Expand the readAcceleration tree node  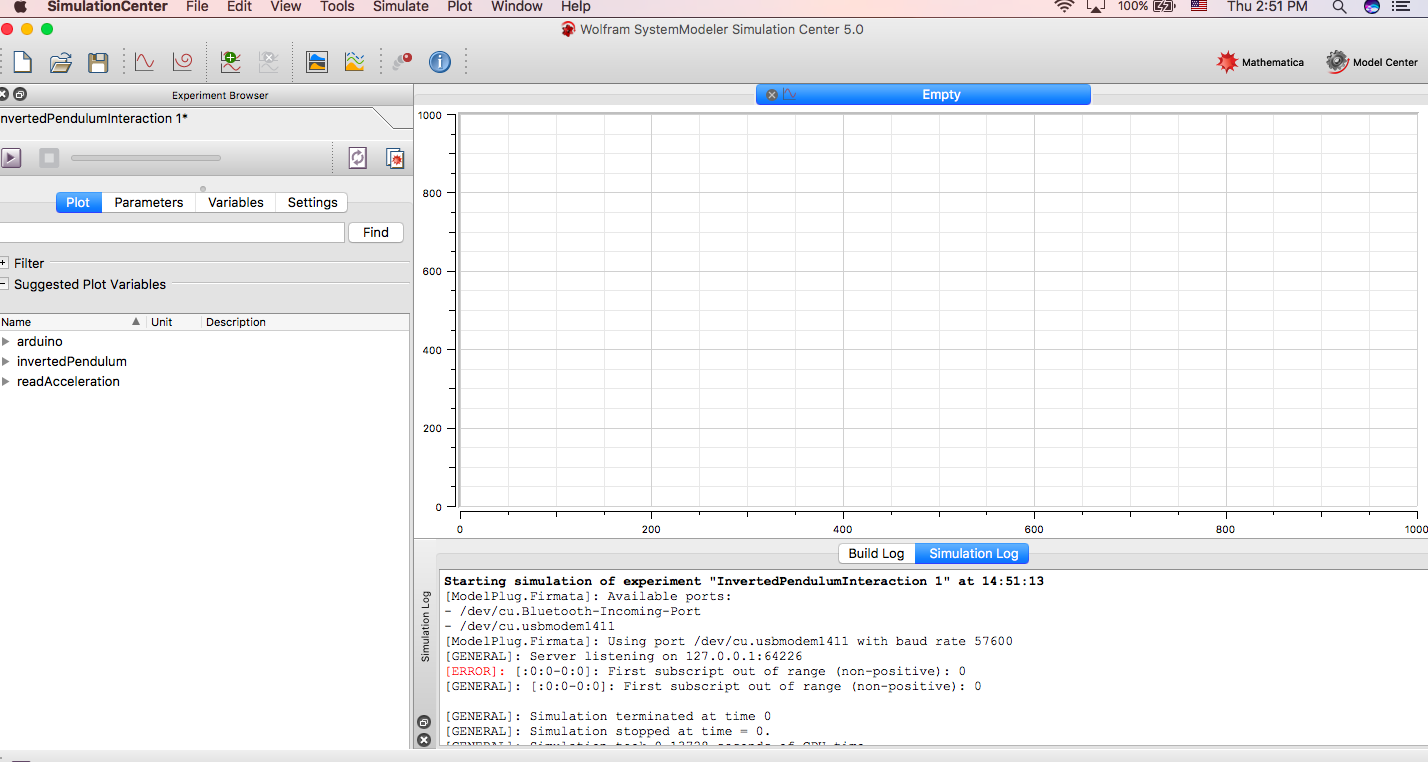tap(6, 381)
